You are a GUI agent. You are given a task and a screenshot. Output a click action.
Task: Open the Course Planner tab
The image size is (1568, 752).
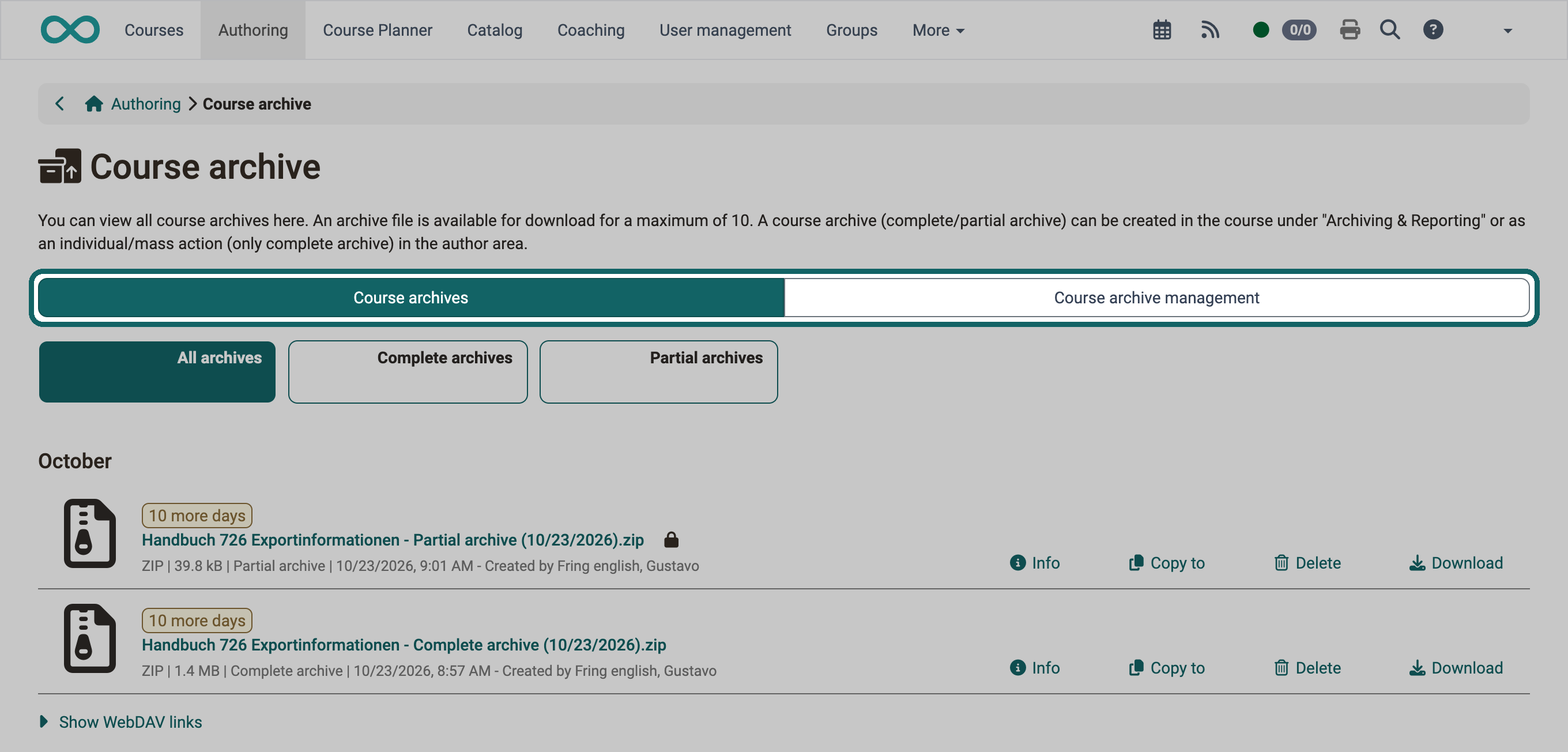378,30
